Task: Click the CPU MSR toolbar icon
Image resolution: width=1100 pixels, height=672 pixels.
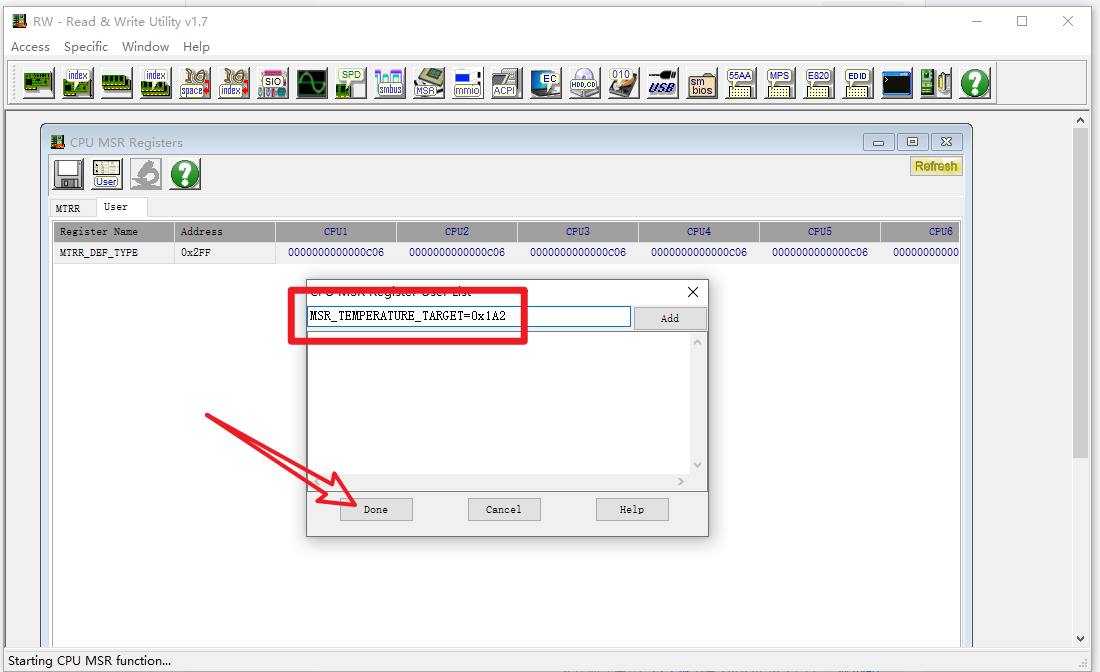Action: pyautogui.click(x=429, y=82)
